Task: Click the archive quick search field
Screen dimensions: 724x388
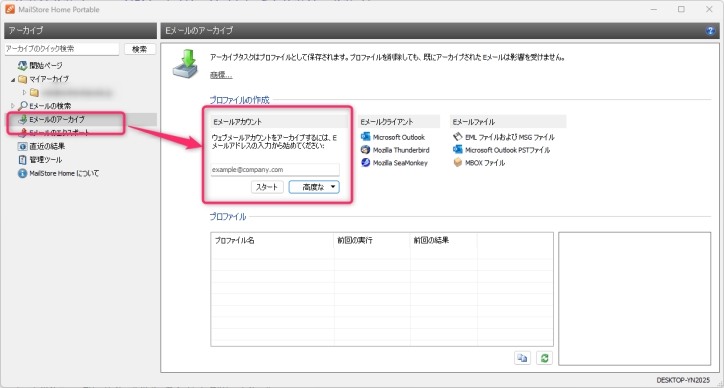Action: pos(61,49)
